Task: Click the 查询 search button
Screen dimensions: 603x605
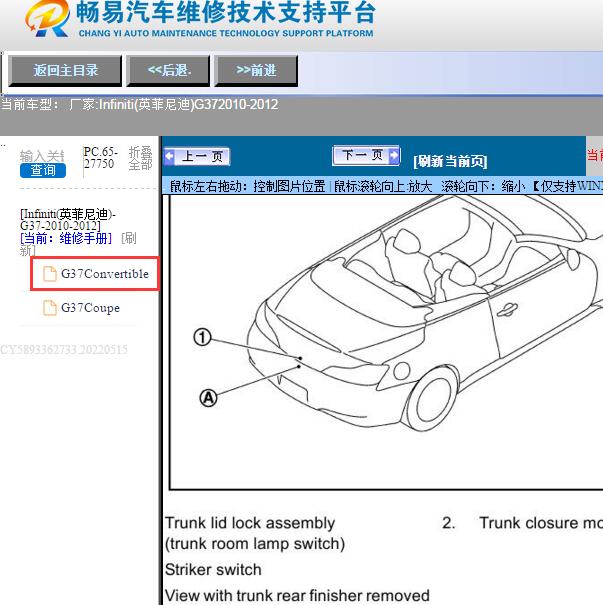Action: pos(43,170)
